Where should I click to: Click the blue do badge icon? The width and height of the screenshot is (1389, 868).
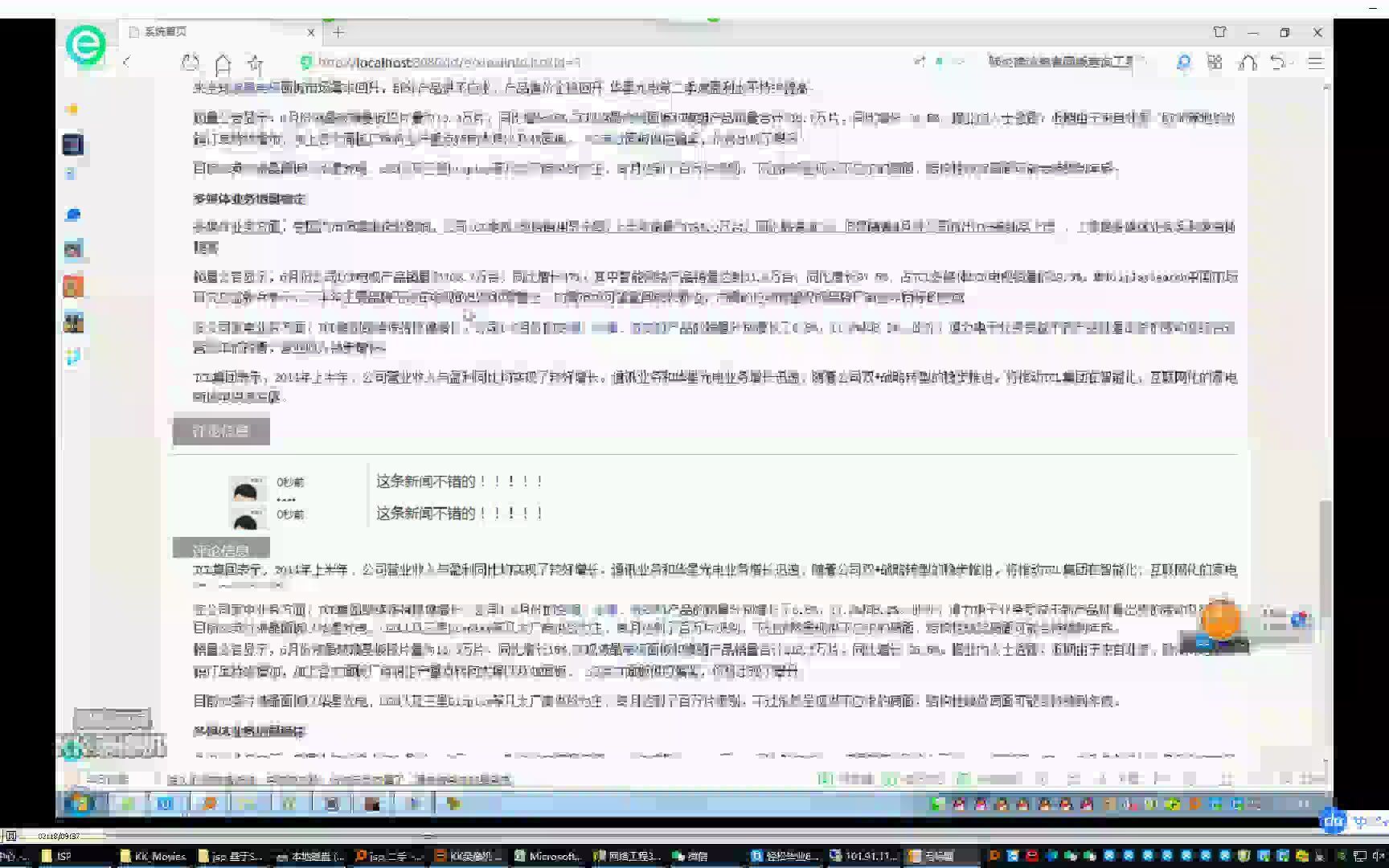[x=1333, y=821]
